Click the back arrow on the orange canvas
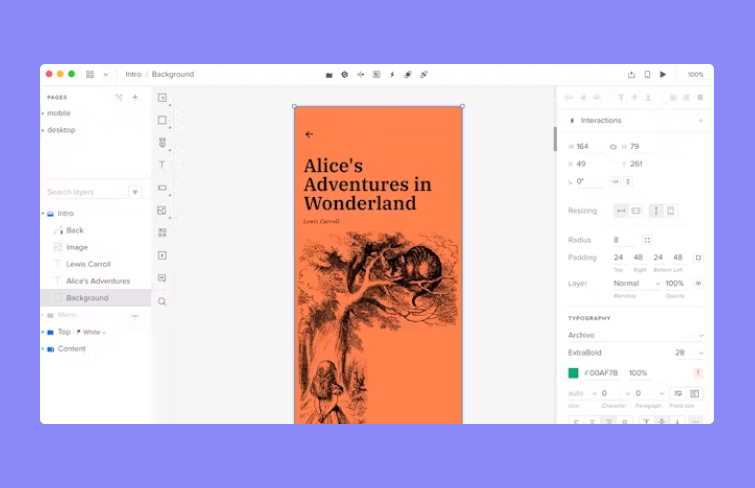This screenshot has width=755, height=488. pyautogui.click(x=309, y=134)
